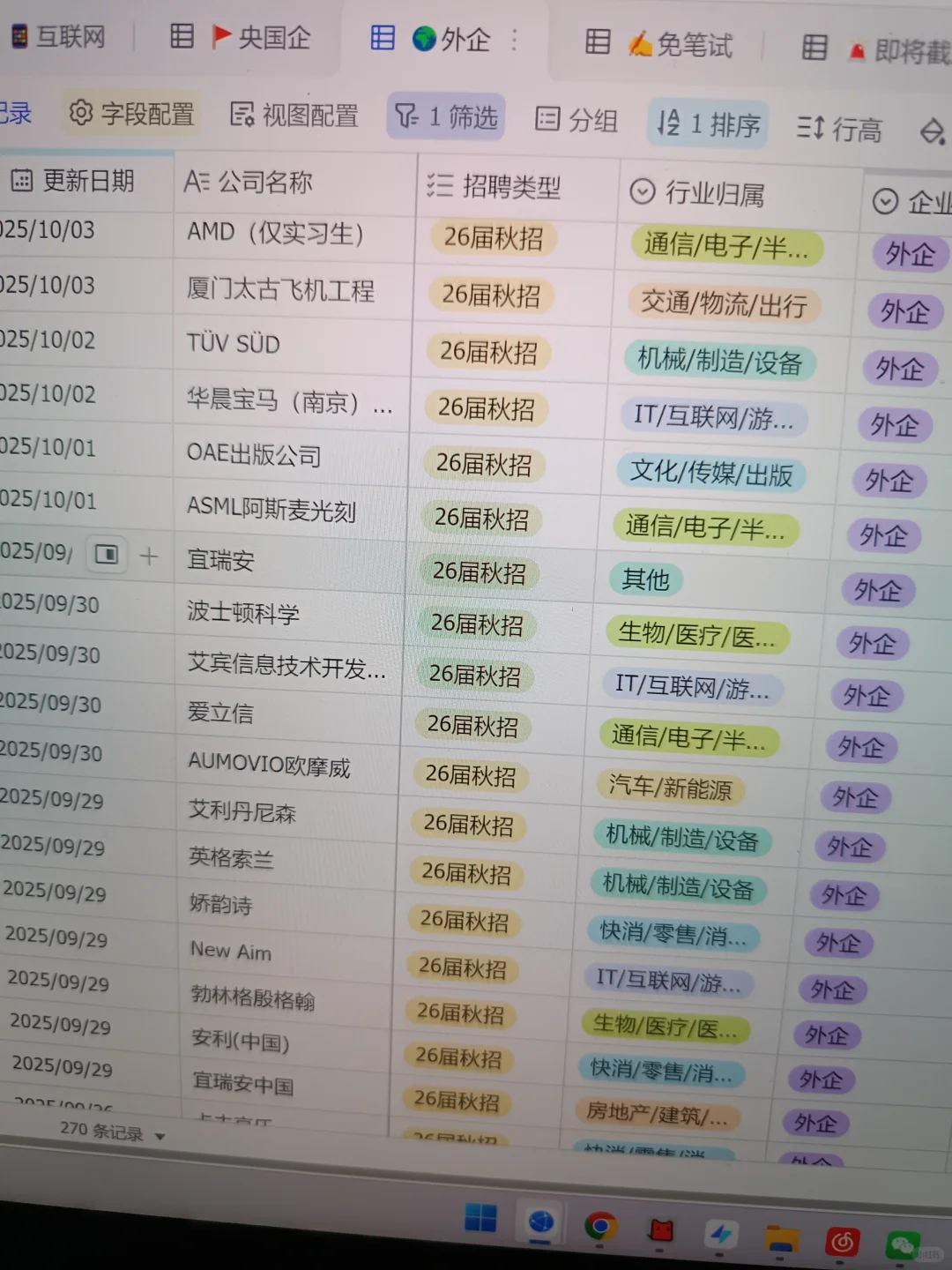The height and width of the screenshot is (1270, 952).
Task: Open the blue lightning taskbar app
Action: 721,1235
